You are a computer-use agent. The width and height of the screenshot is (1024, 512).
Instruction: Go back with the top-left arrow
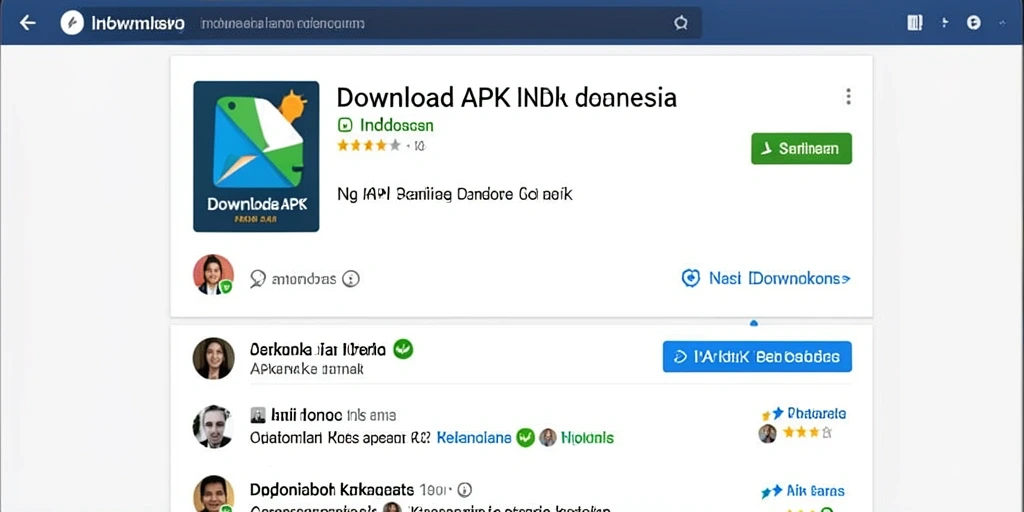(x=27, y=23)
